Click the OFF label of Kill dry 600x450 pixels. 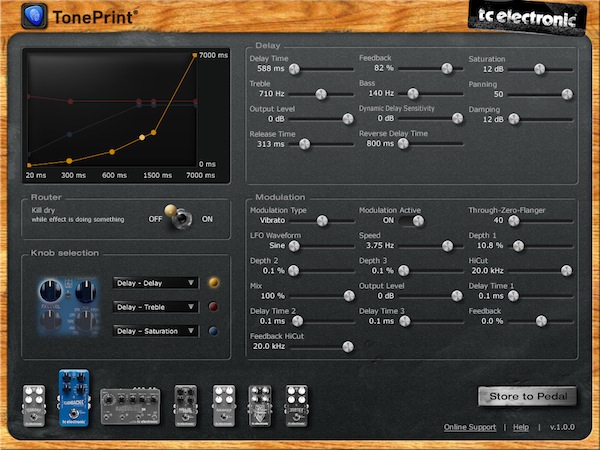[x=155, y=219]
